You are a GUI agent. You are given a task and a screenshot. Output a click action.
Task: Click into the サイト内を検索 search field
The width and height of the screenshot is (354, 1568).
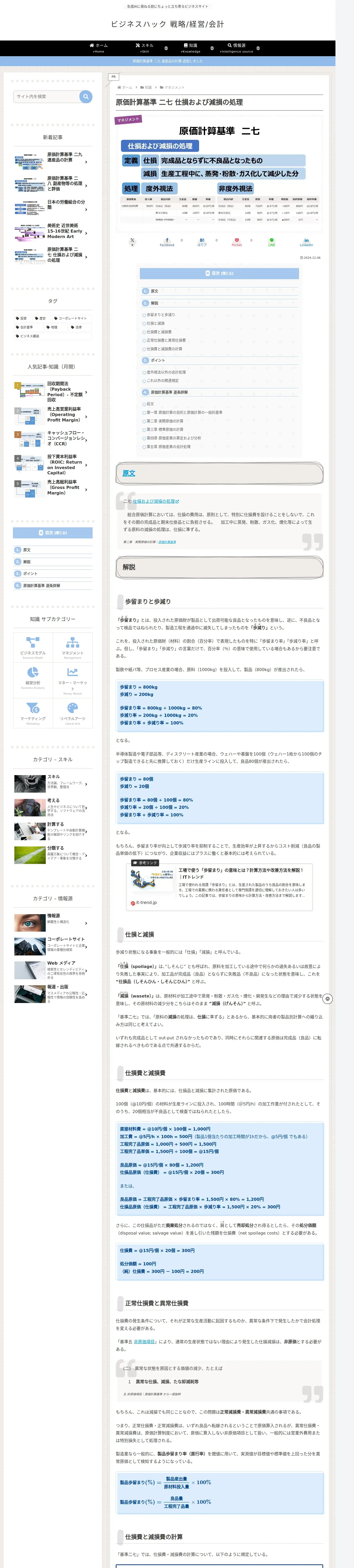pyautogui.click(x=46, y=96)
